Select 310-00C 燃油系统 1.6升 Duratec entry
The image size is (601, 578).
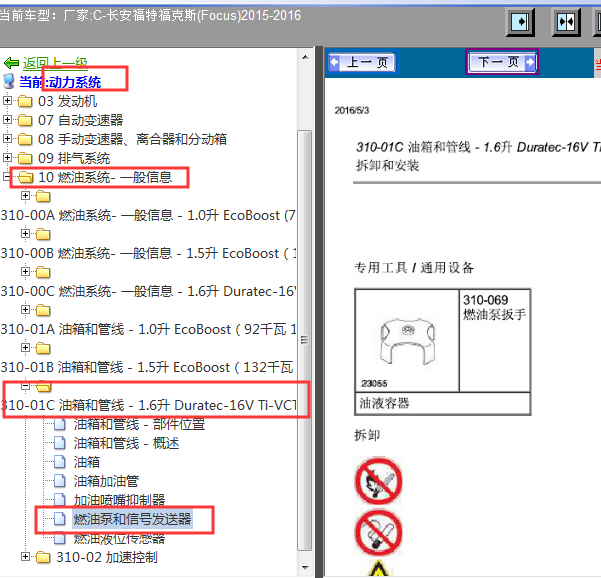tap(148, 291)
